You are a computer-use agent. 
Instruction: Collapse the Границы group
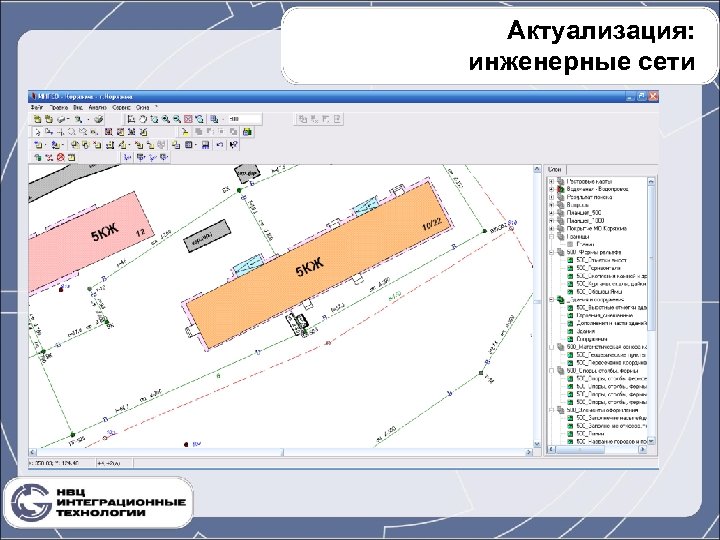551,236
